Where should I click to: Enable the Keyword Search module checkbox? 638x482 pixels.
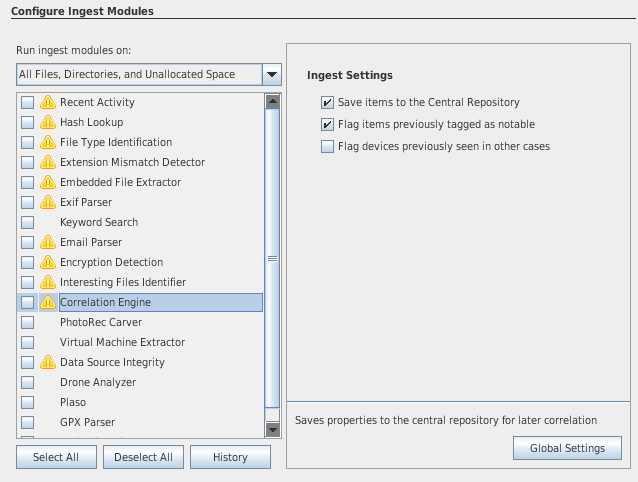click(x=27, y=222)
